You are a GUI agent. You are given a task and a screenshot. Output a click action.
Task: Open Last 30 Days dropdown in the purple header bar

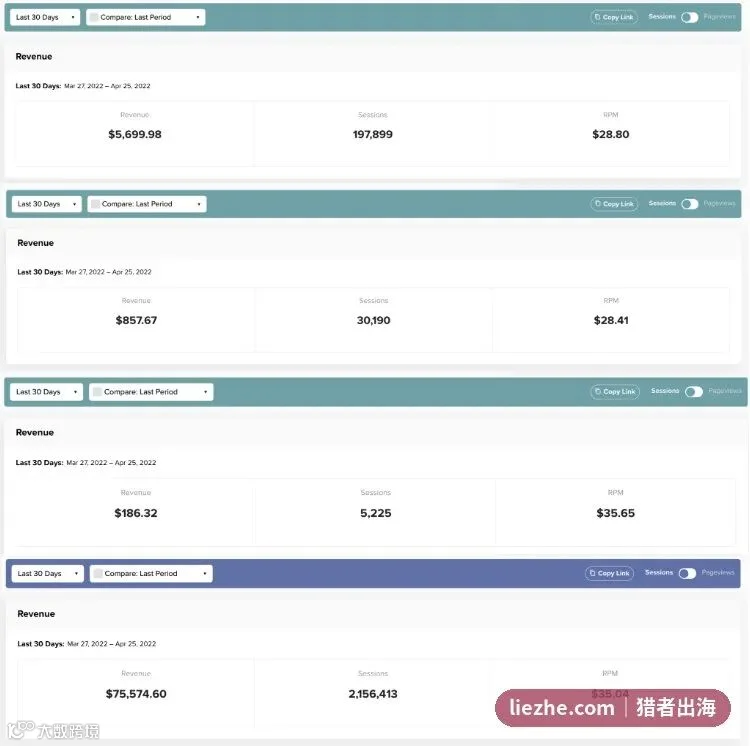tap(47, 573)
